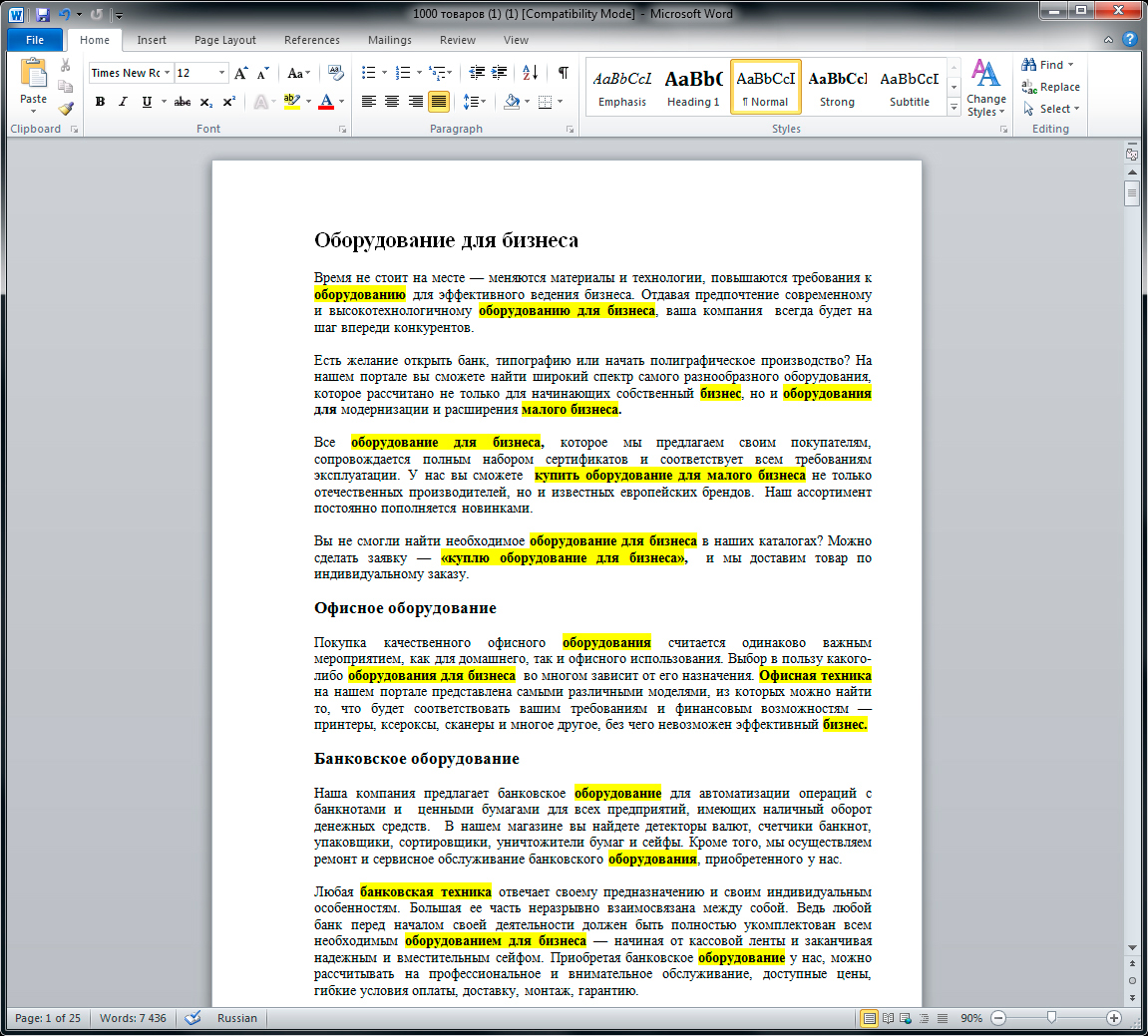Clear formatting with eraser icon

click(335, 73)
